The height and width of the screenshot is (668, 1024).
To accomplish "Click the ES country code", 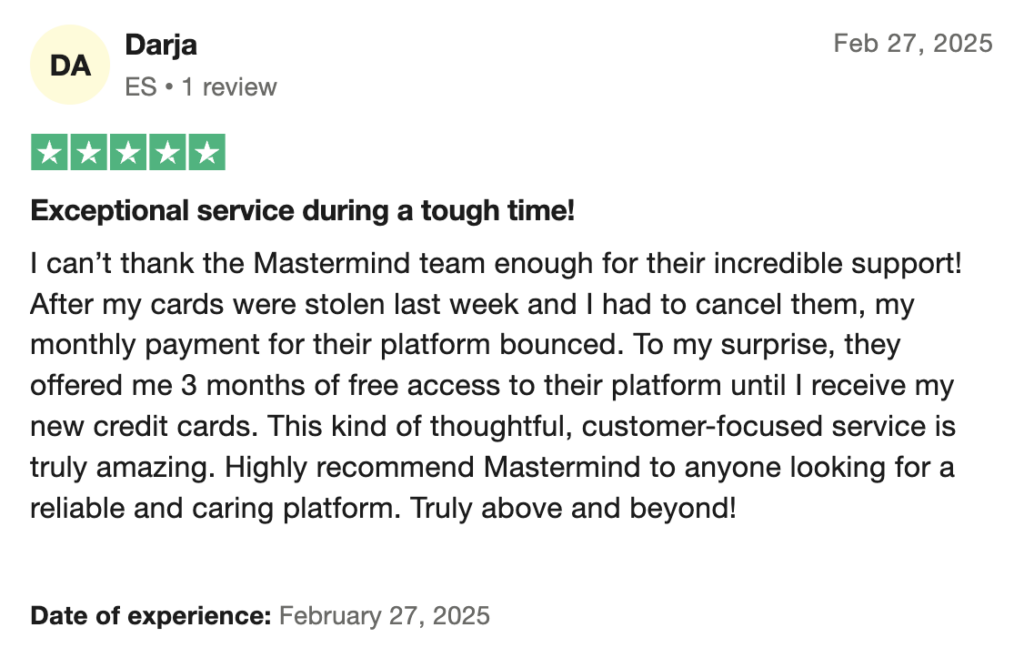I will coord(141,87).
